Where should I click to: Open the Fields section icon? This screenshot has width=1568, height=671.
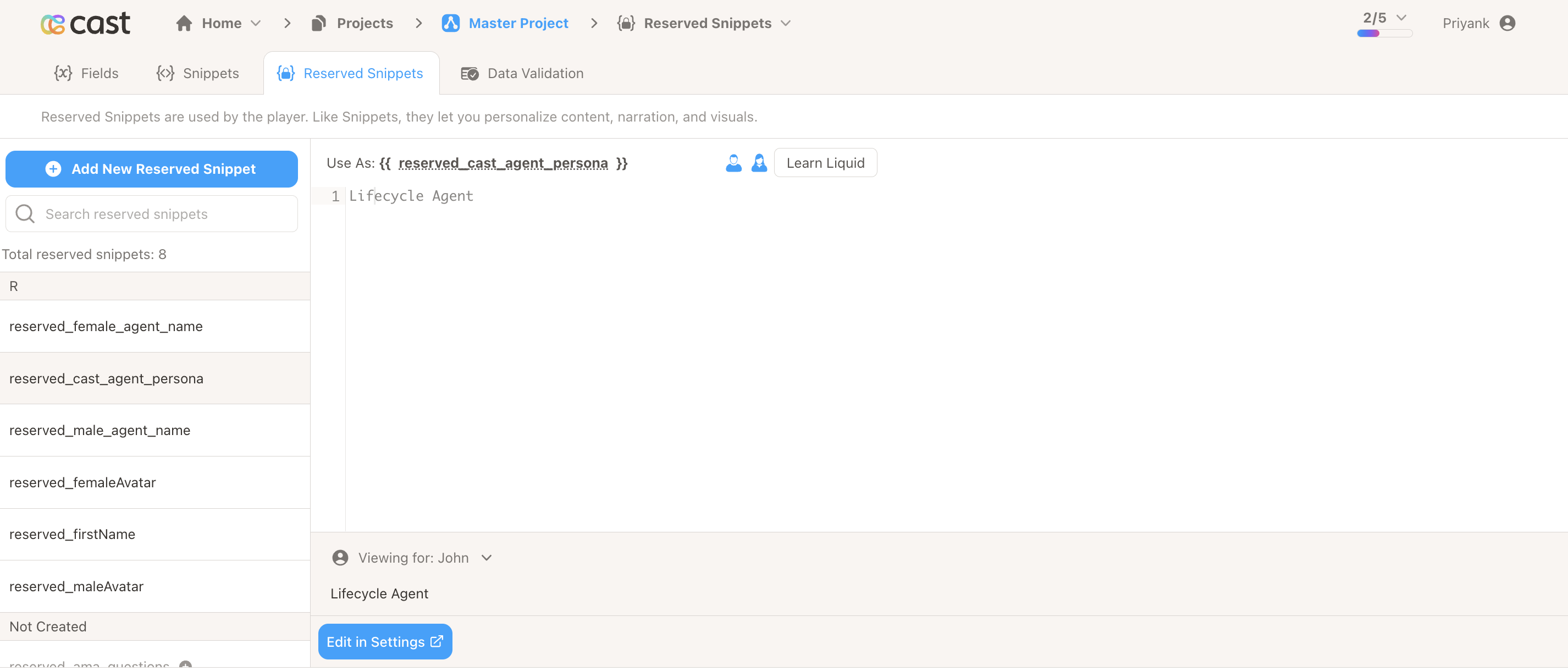(62, 73)
